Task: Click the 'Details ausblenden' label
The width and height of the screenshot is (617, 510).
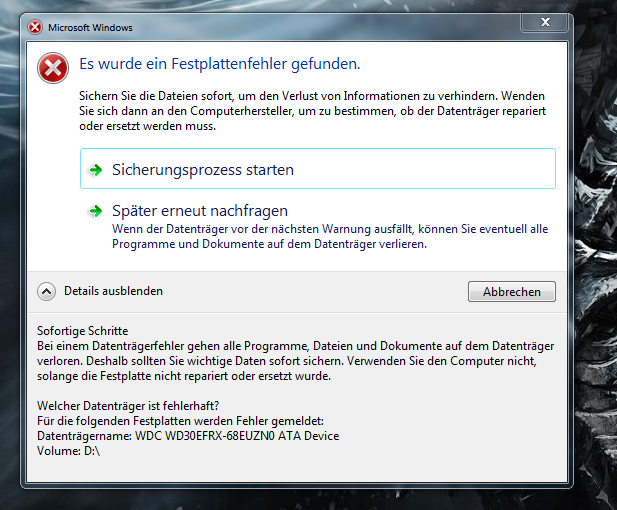Action: (x=113, y=291)
